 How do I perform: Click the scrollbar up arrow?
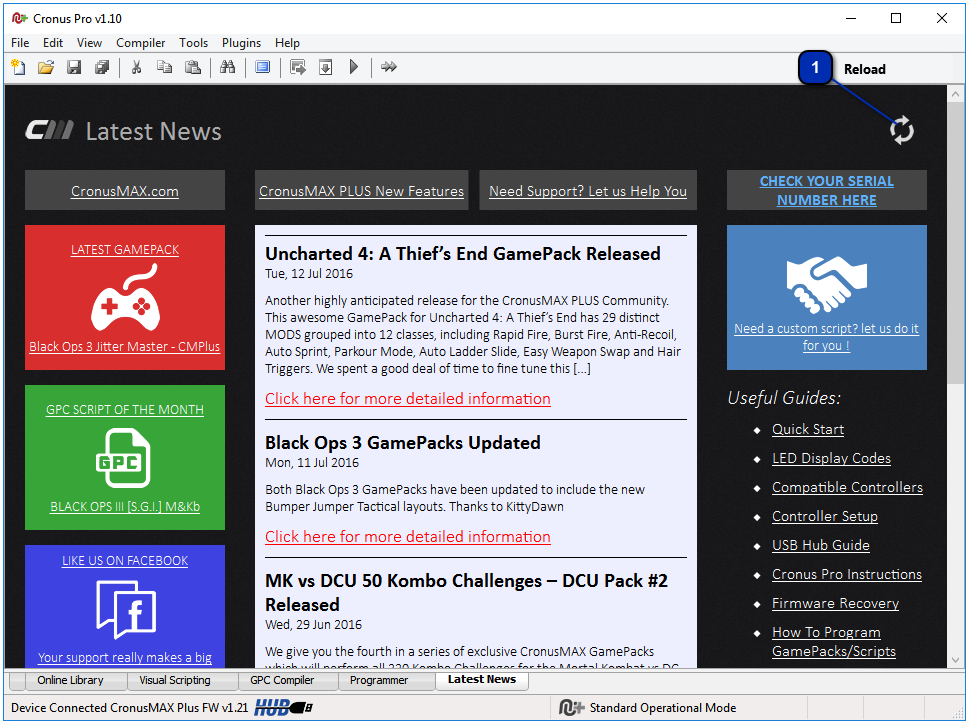955,95
